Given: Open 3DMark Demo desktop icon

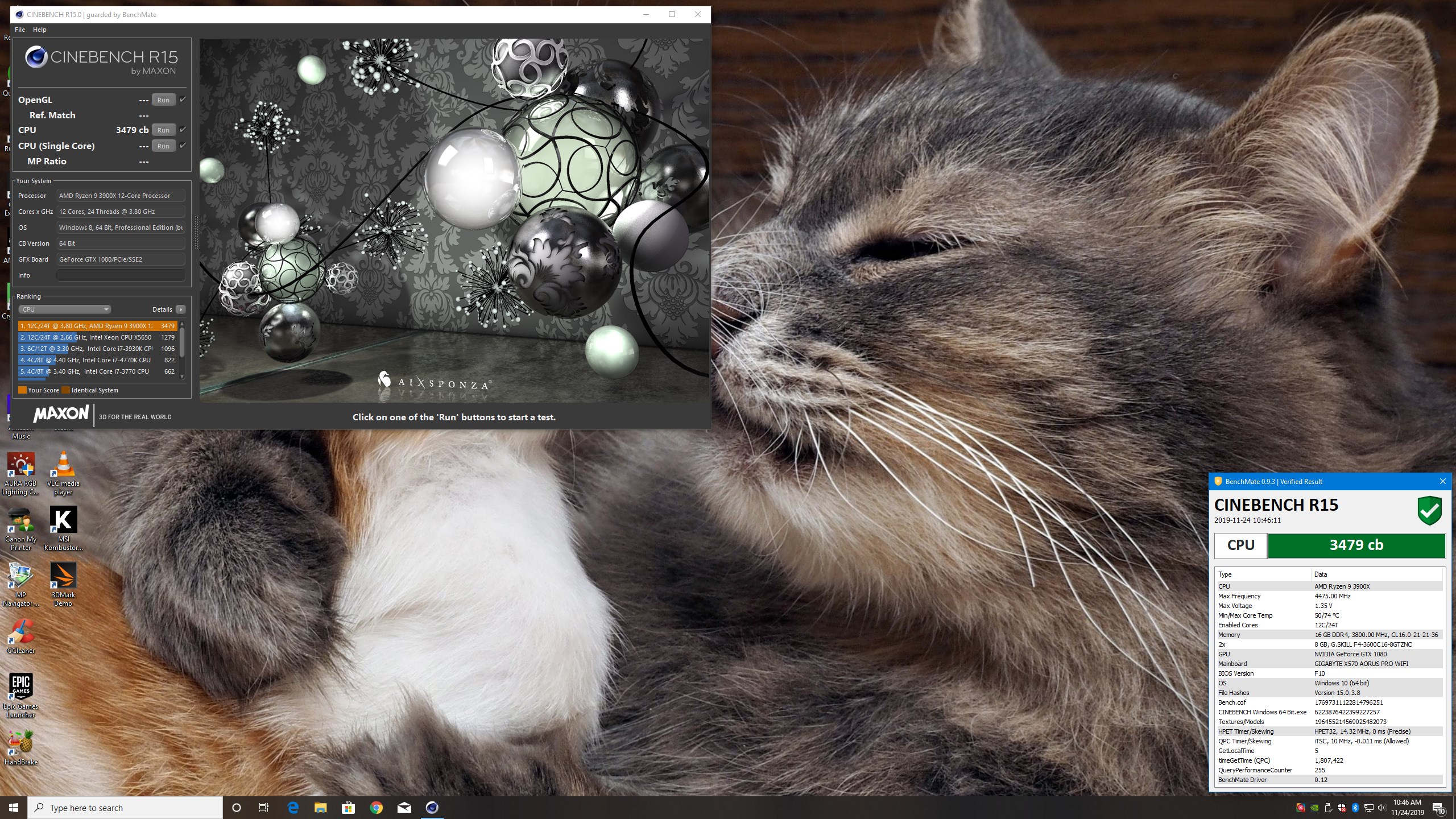Looking at the screenshot, I should (63, 586).
